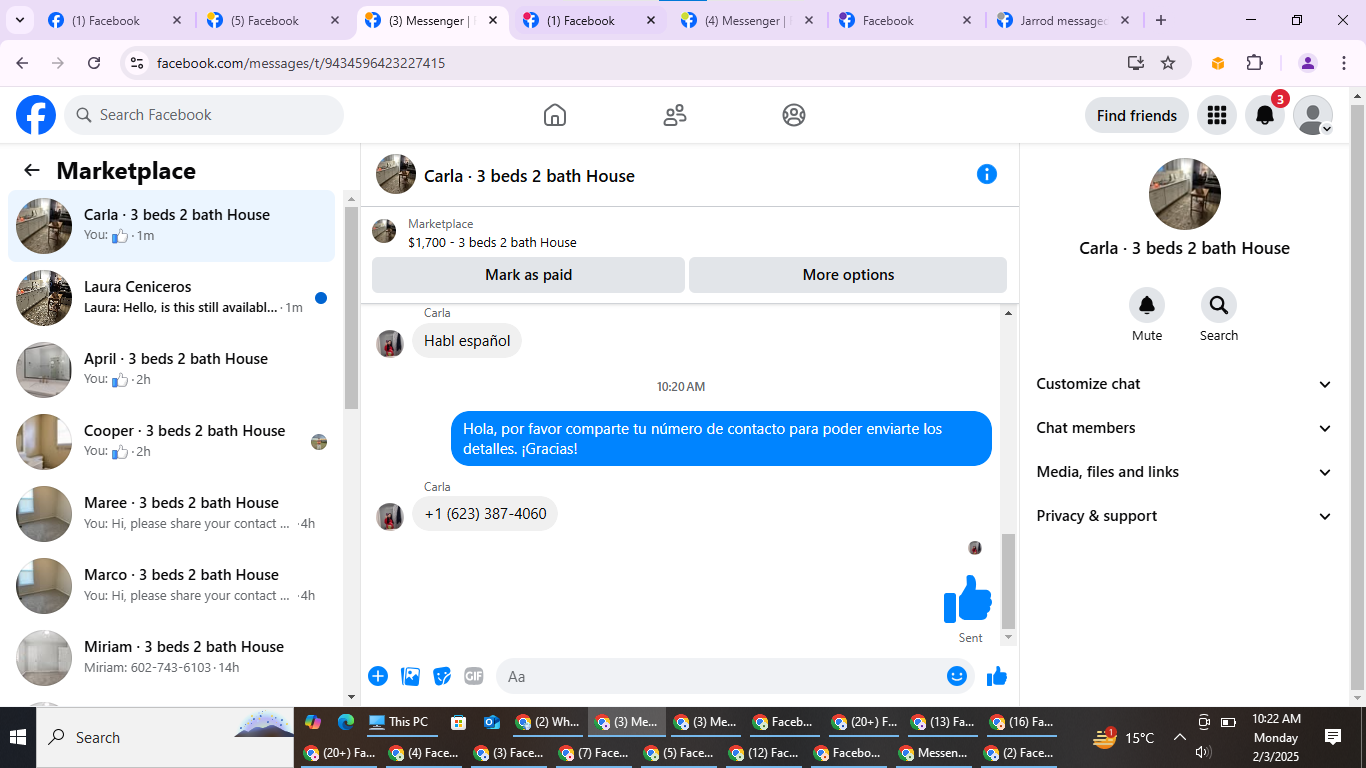
Task: Choose a GIF in the composer
Action: (x=474, y=676)
